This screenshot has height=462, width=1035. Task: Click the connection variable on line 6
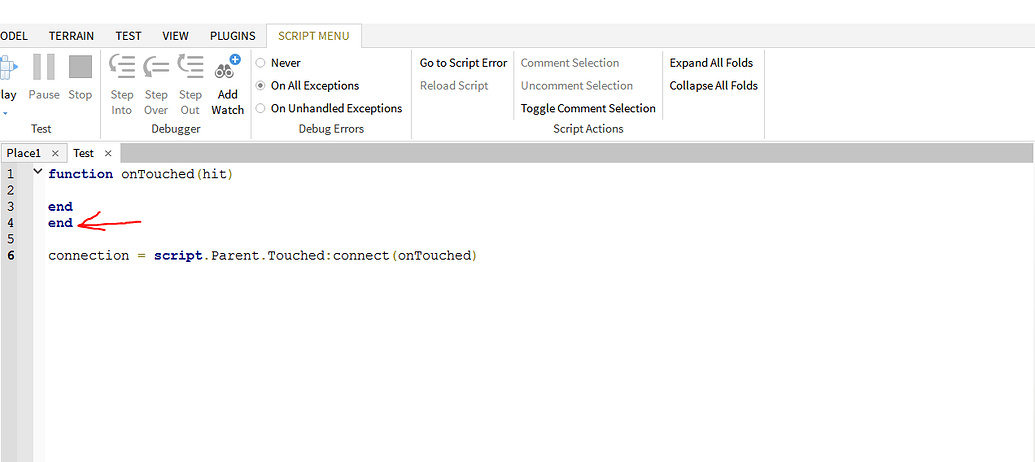click(x=88, y=255)
